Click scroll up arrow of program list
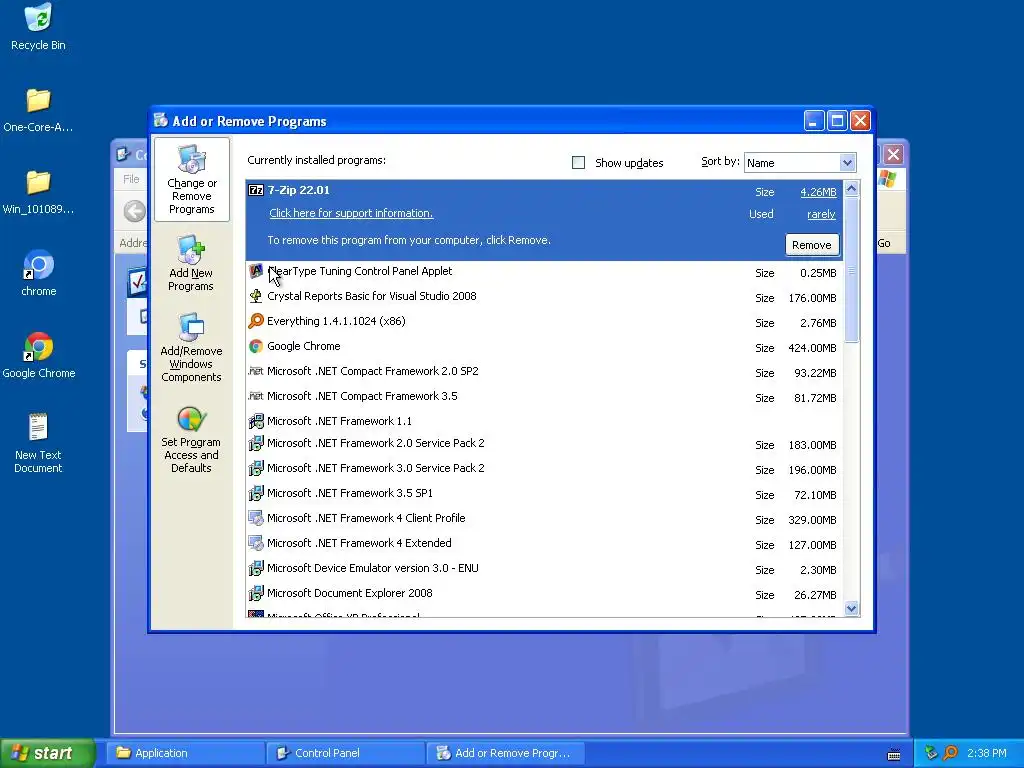 [x=851, y=189]
